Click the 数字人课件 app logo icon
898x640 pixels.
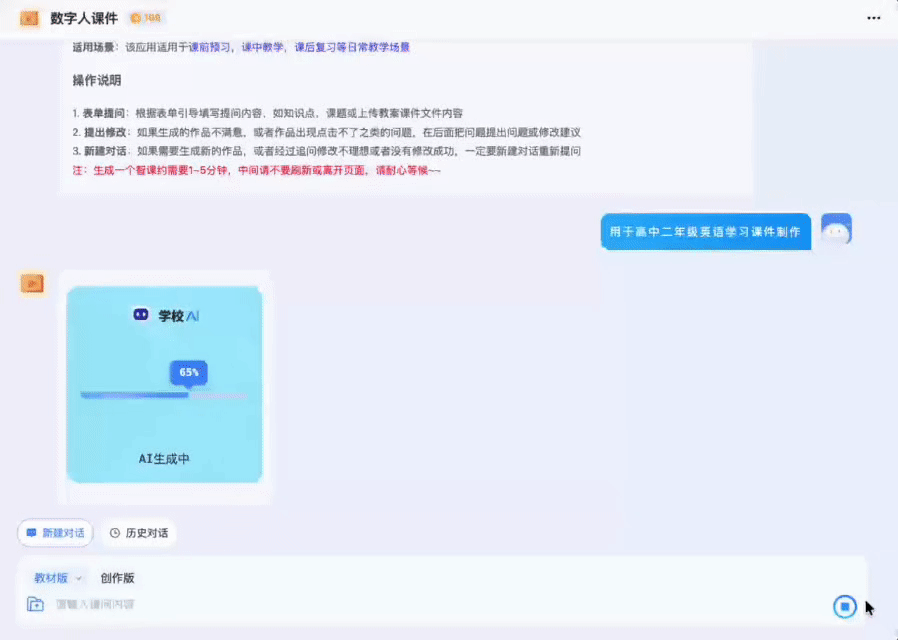[x=27, y=17]
